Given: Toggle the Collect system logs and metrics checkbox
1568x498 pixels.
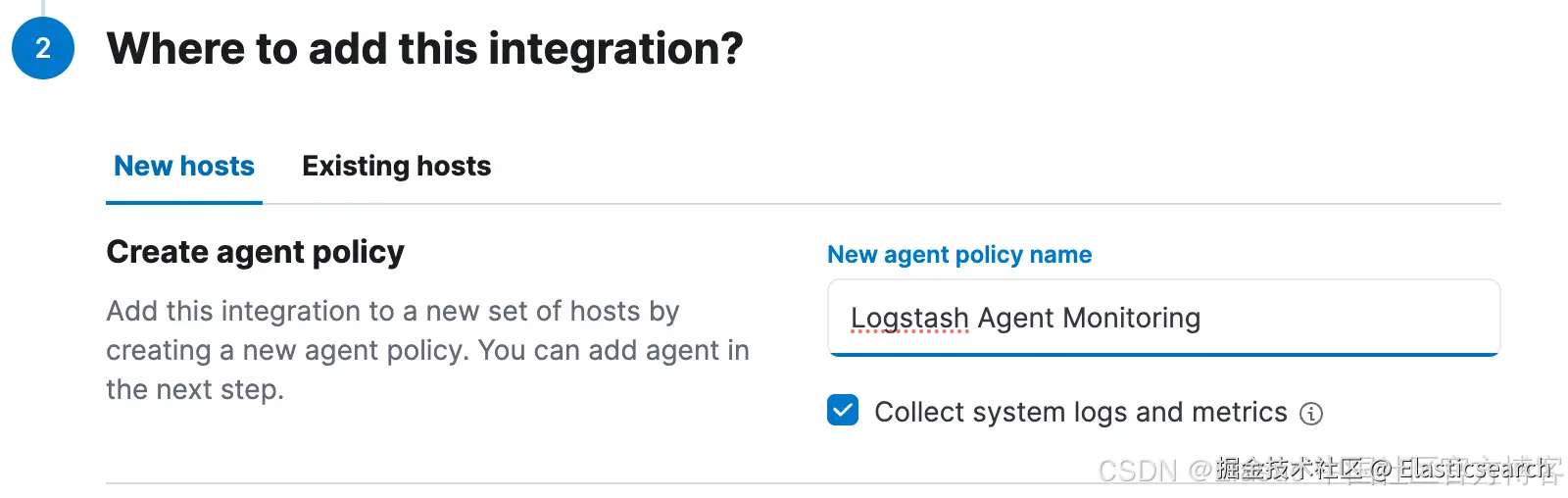Looking at the screenshot, I should coord(843,411).
